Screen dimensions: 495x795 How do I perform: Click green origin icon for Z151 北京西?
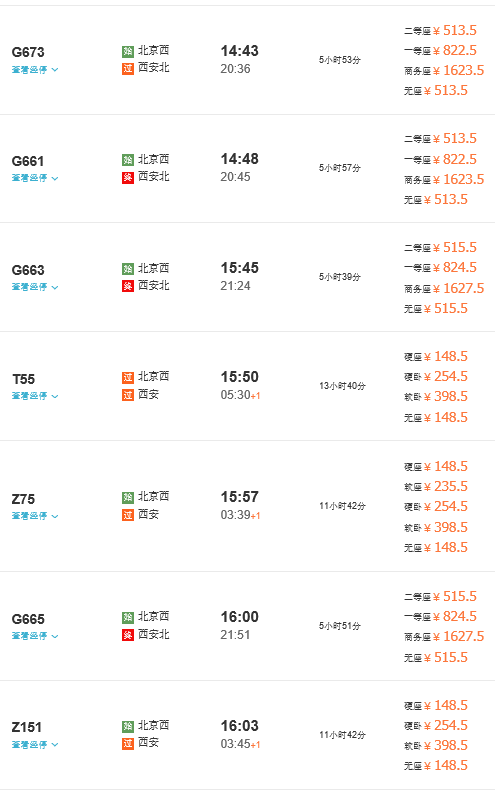click(128, 726)
